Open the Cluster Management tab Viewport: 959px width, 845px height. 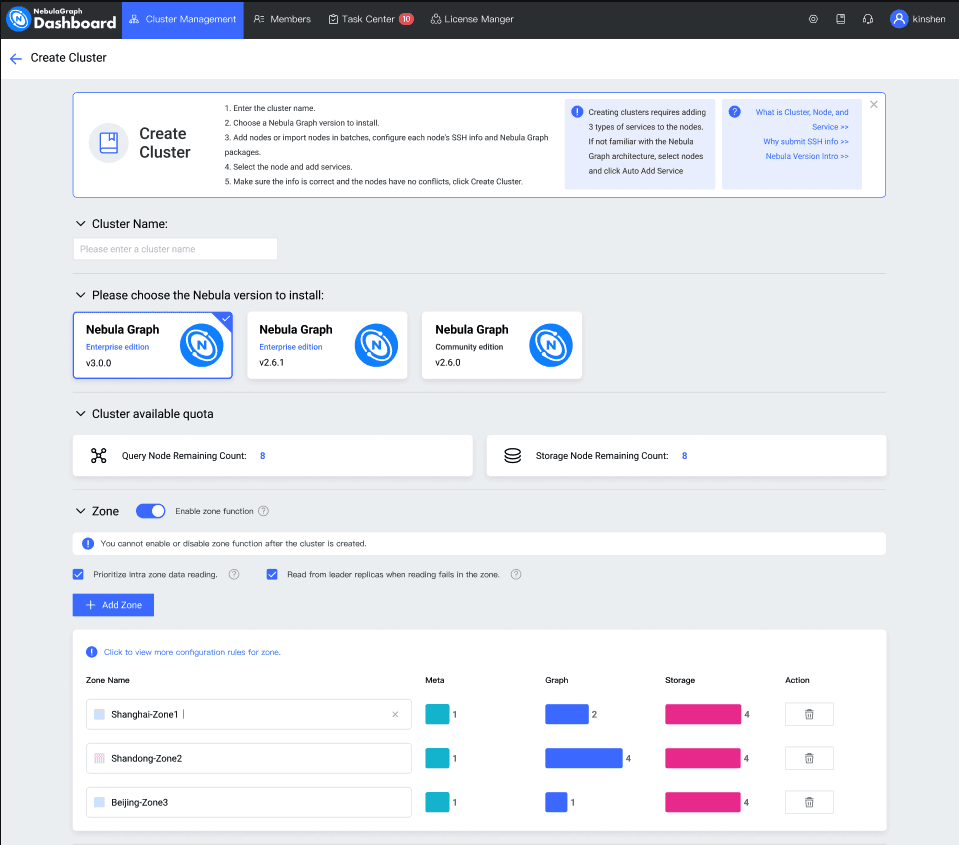[x=183, y=20]
